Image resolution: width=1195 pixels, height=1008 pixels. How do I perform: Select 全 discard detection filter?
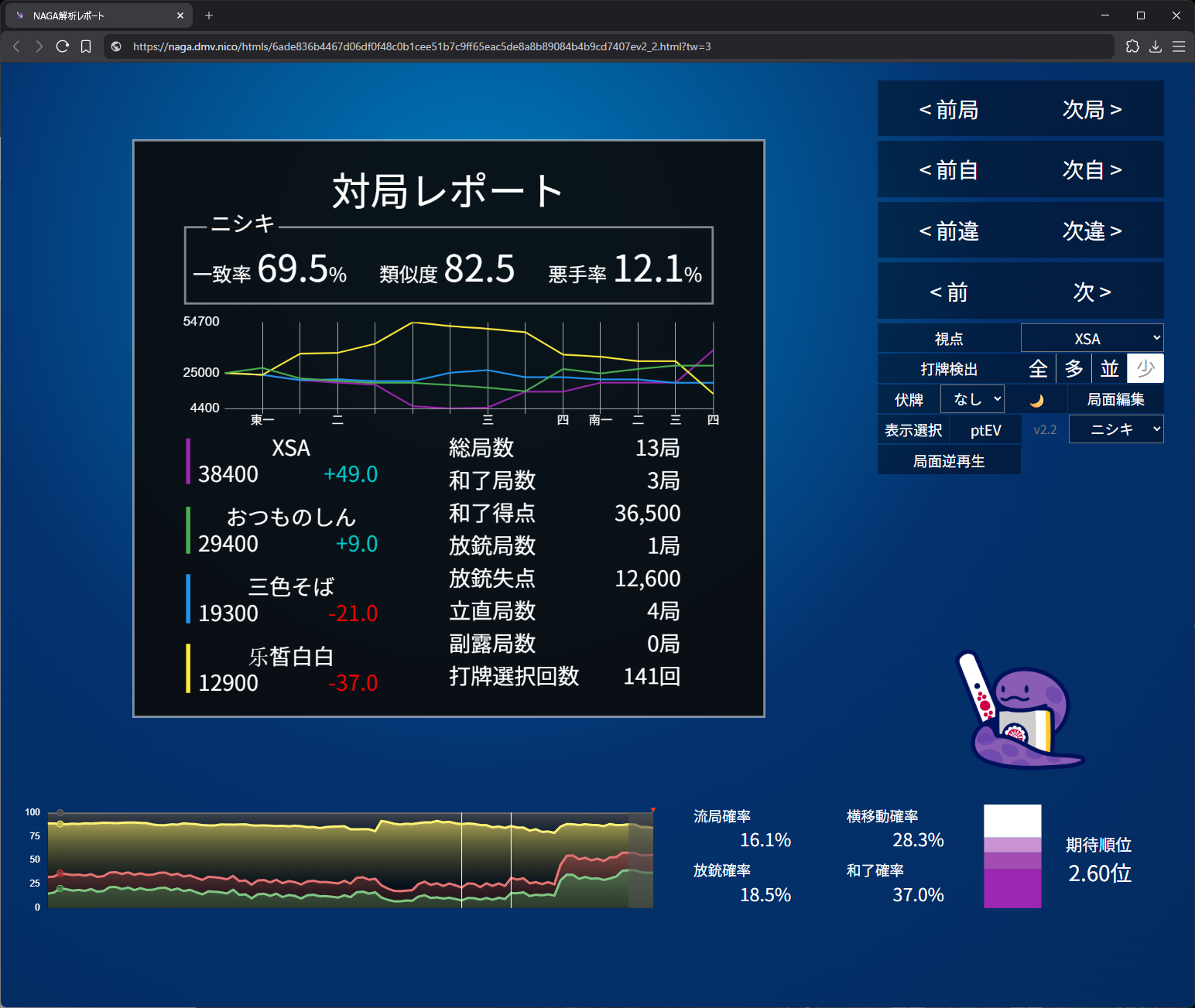[1038, 369]
